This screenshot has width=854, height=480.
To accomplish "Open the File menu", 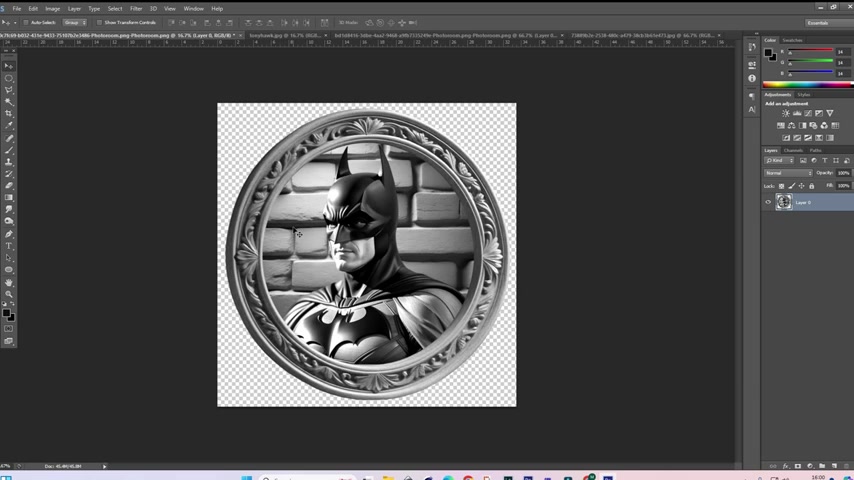I will (17, 9).
